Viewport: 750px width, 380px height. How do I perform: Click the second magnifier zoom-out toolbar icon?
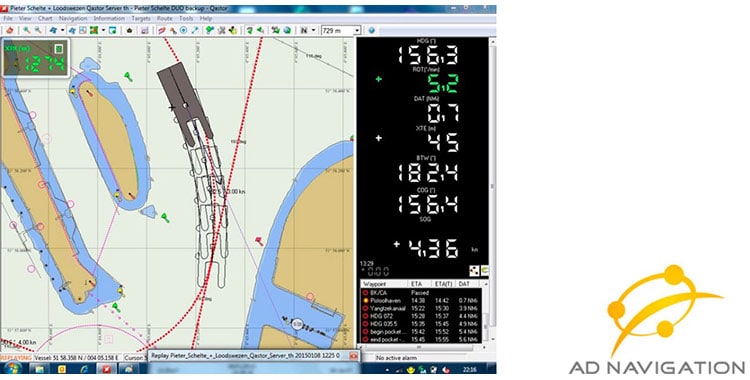point(38,30)
